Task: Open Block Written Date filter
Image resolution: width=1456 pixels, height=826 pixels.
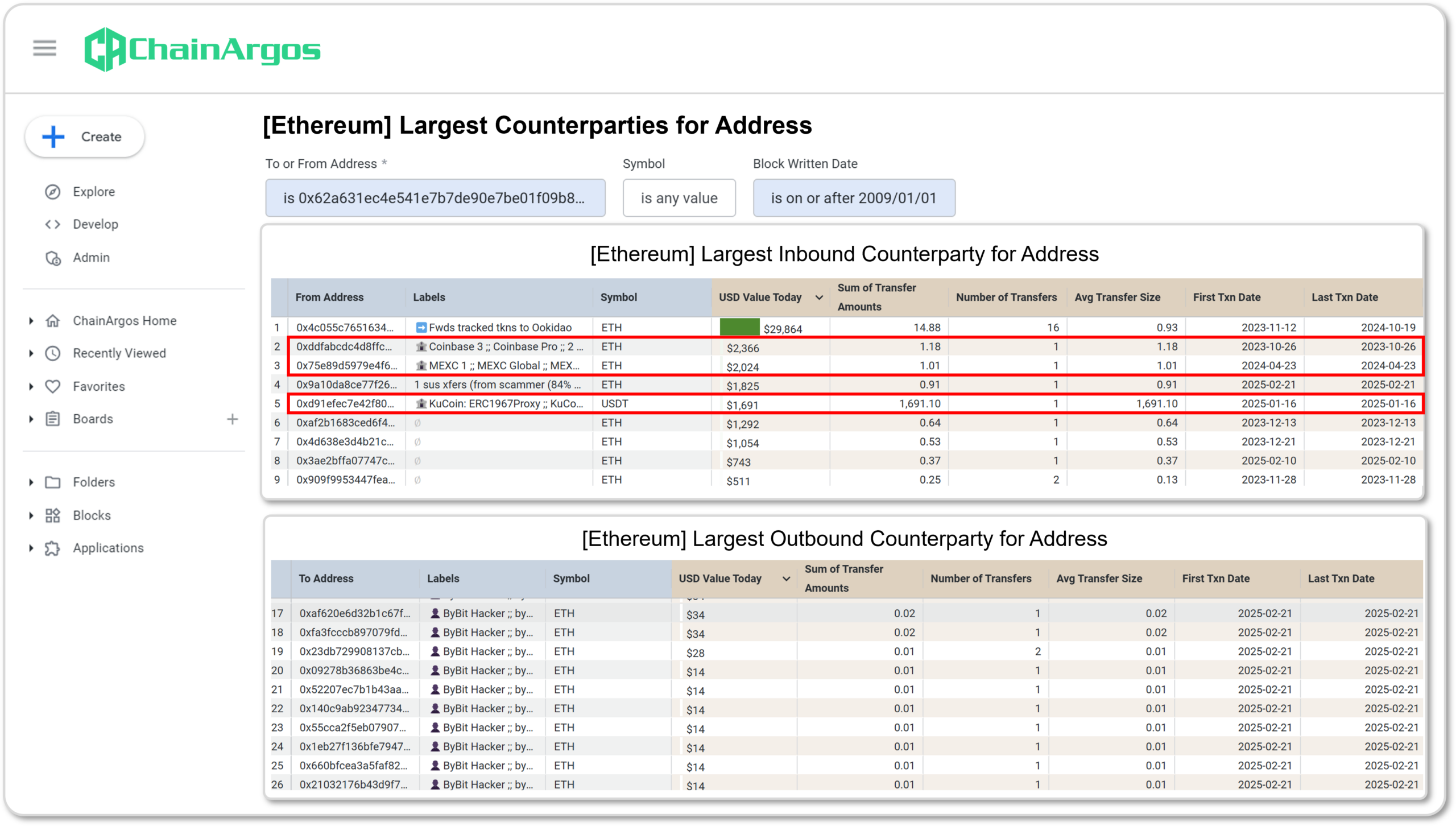Action: 854,198
